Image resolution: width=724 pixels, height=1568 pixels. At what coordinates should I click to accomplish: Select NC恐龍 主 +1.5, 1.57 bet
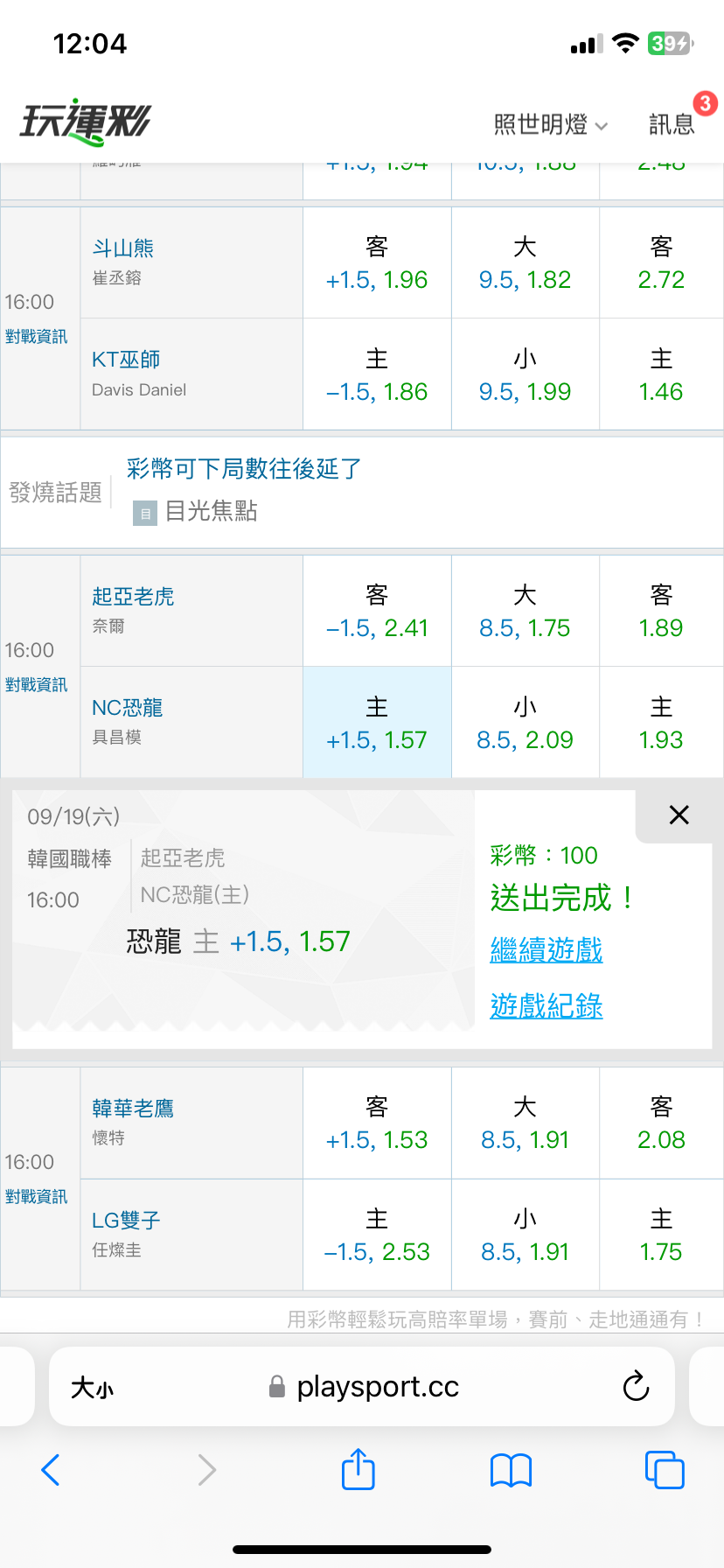[x=377, y=723]
